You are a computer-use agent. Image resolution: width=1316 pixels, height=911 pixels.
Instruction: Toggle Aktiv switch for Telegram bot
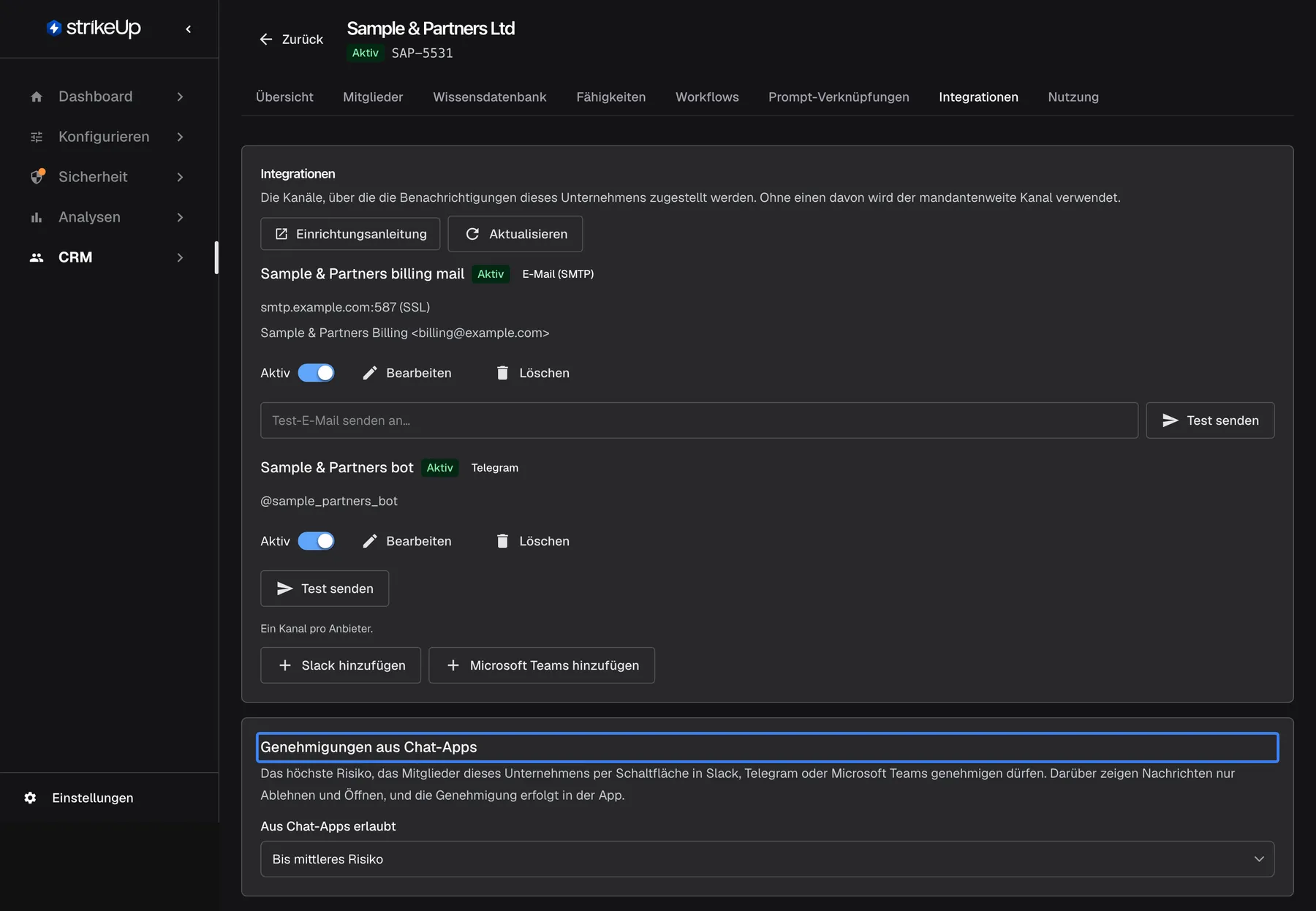[x=316, y=541]
